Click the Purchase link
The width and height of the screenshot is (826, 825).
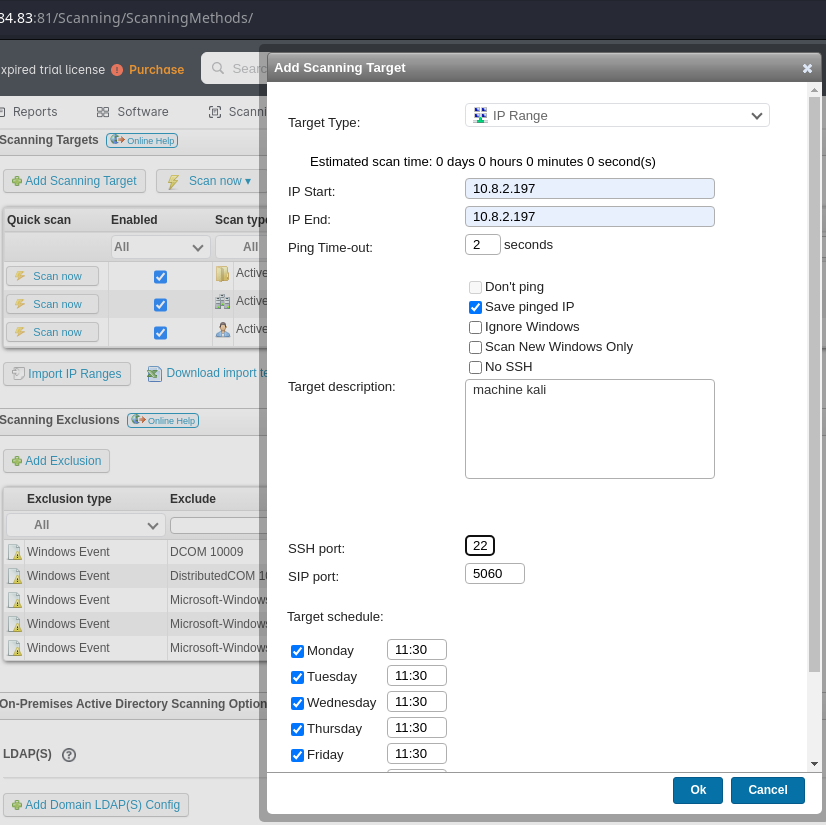coord(156,70)
